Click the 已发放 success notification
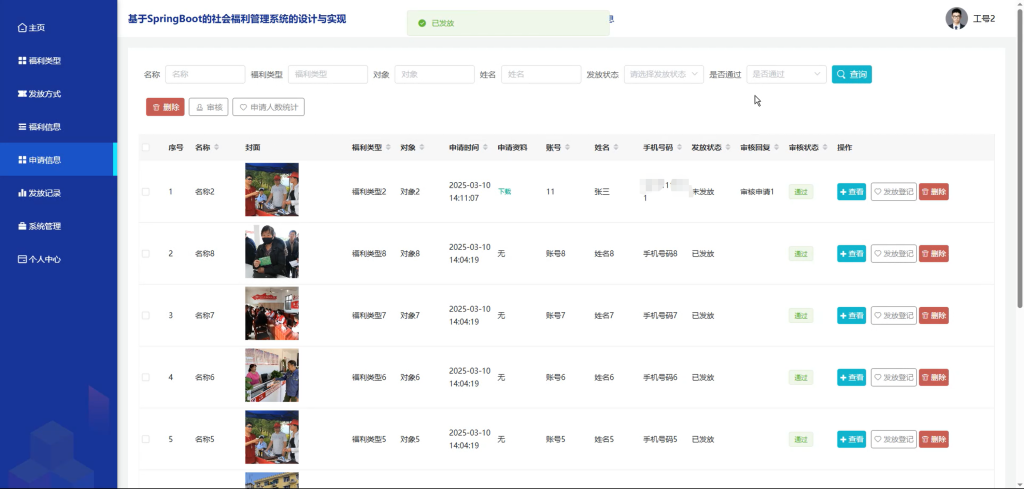 coord(508,23)
